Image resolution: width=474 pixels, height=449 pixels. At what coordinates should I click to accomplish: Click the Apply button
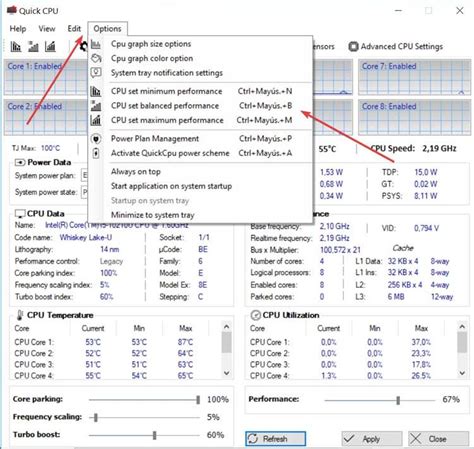point(372,439)
